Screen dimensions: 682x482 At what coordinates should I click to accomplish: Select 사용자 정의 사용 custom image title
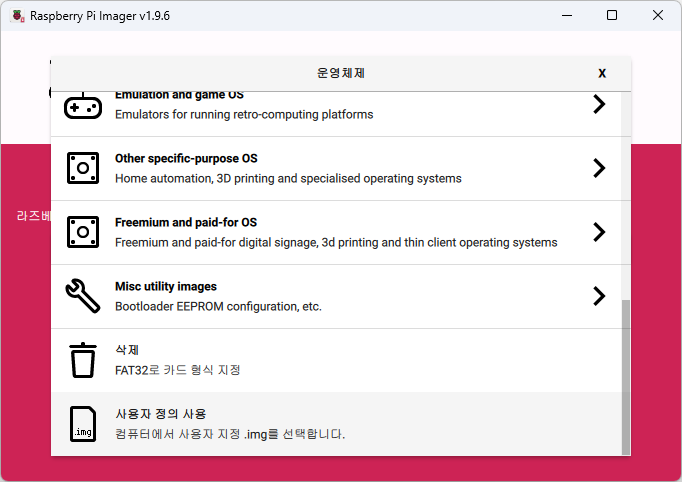[x=160, y=414]
